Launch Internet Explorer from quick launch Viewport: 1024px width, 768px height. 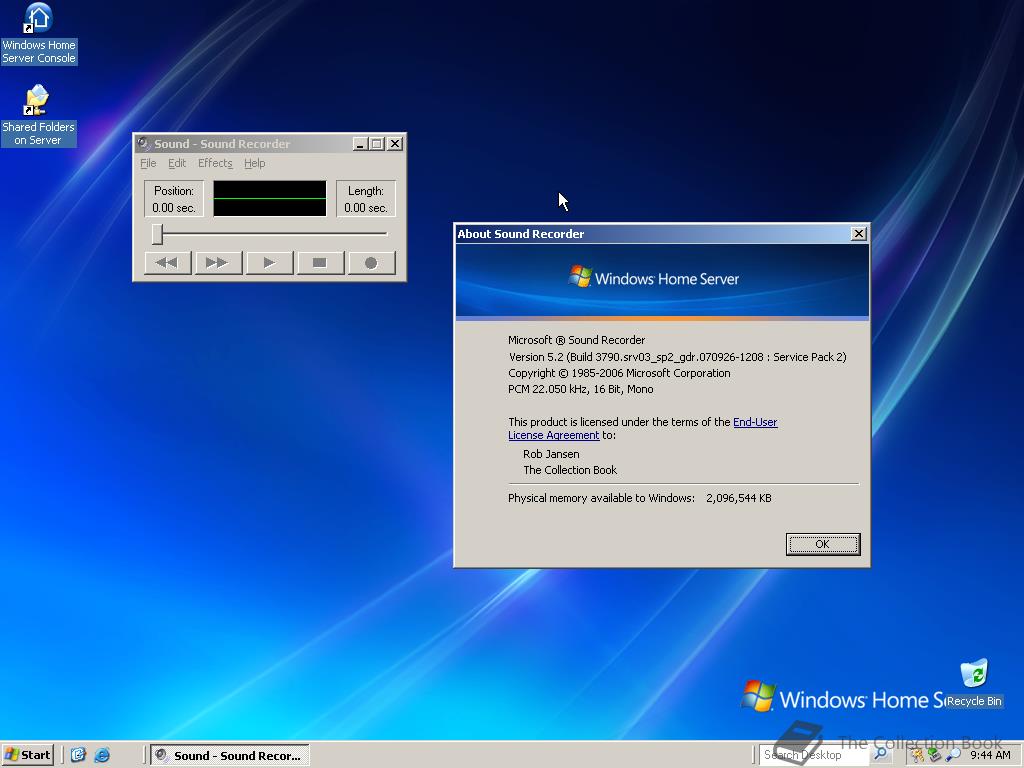point(102,755)
